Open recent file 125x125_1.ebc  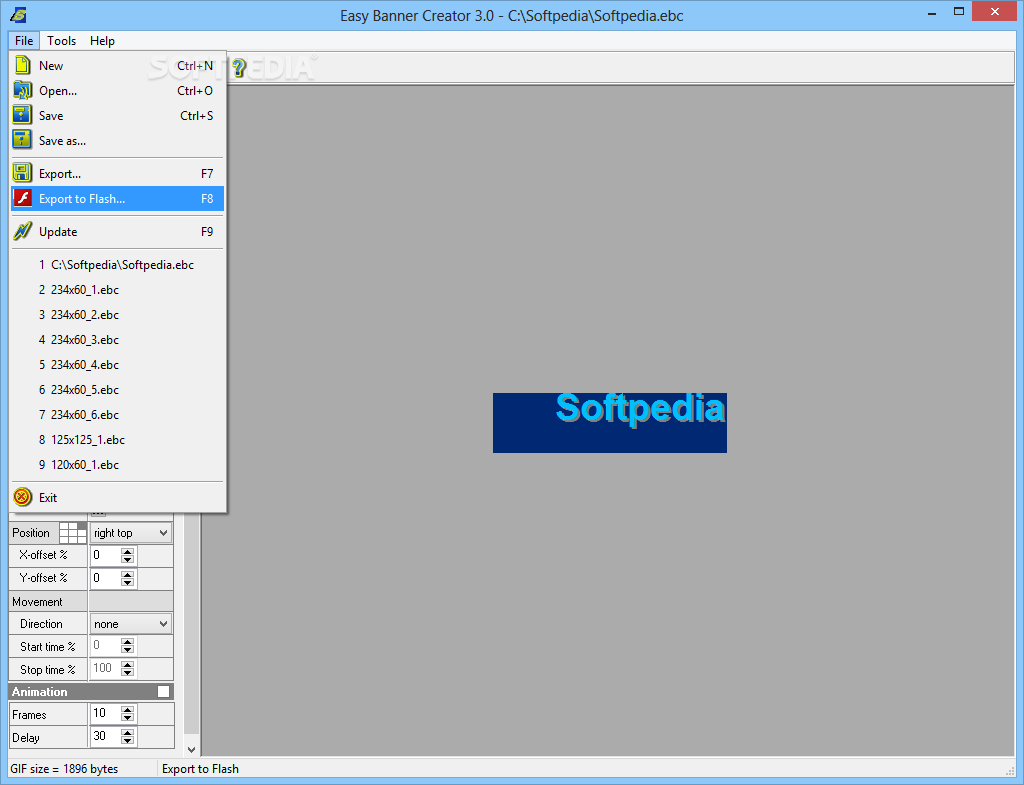[118, 440]
